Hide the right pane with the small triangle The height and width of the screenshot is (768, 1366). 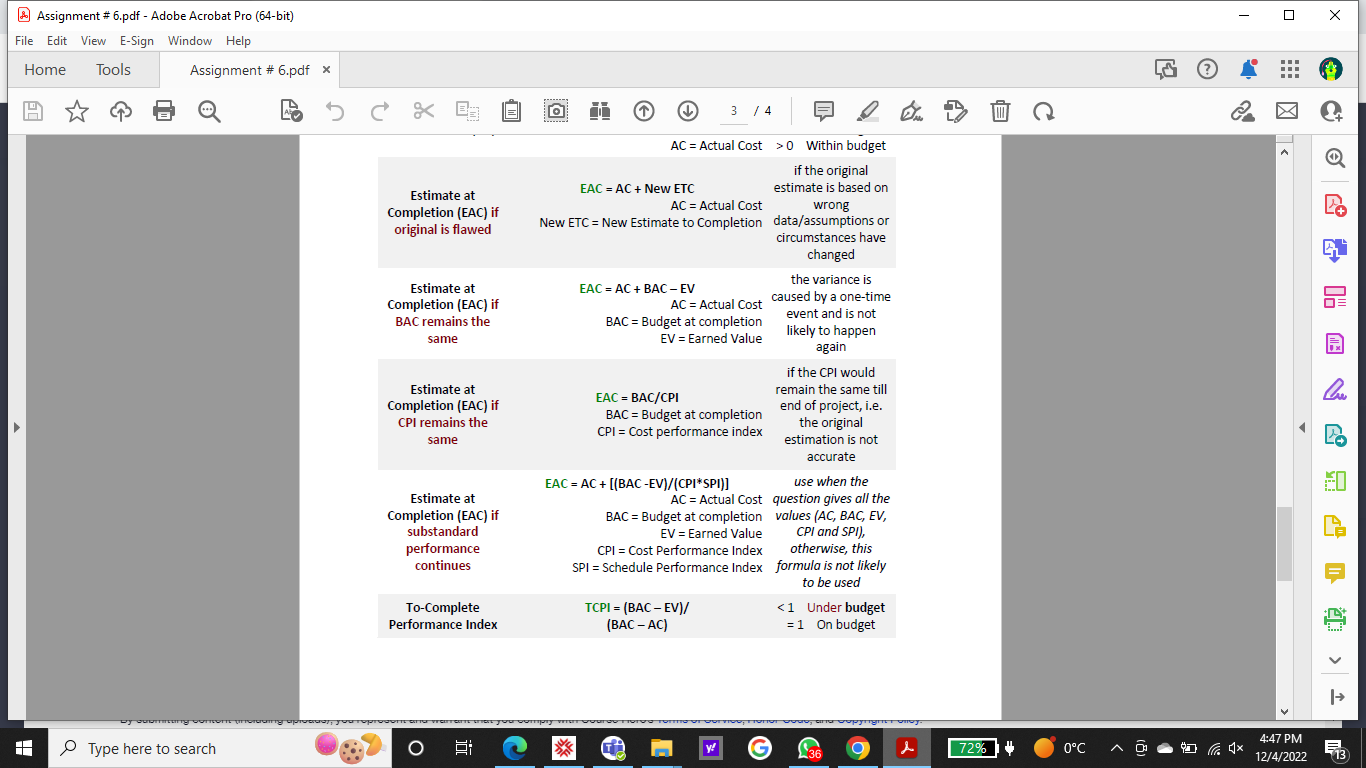coord(1301,428)
